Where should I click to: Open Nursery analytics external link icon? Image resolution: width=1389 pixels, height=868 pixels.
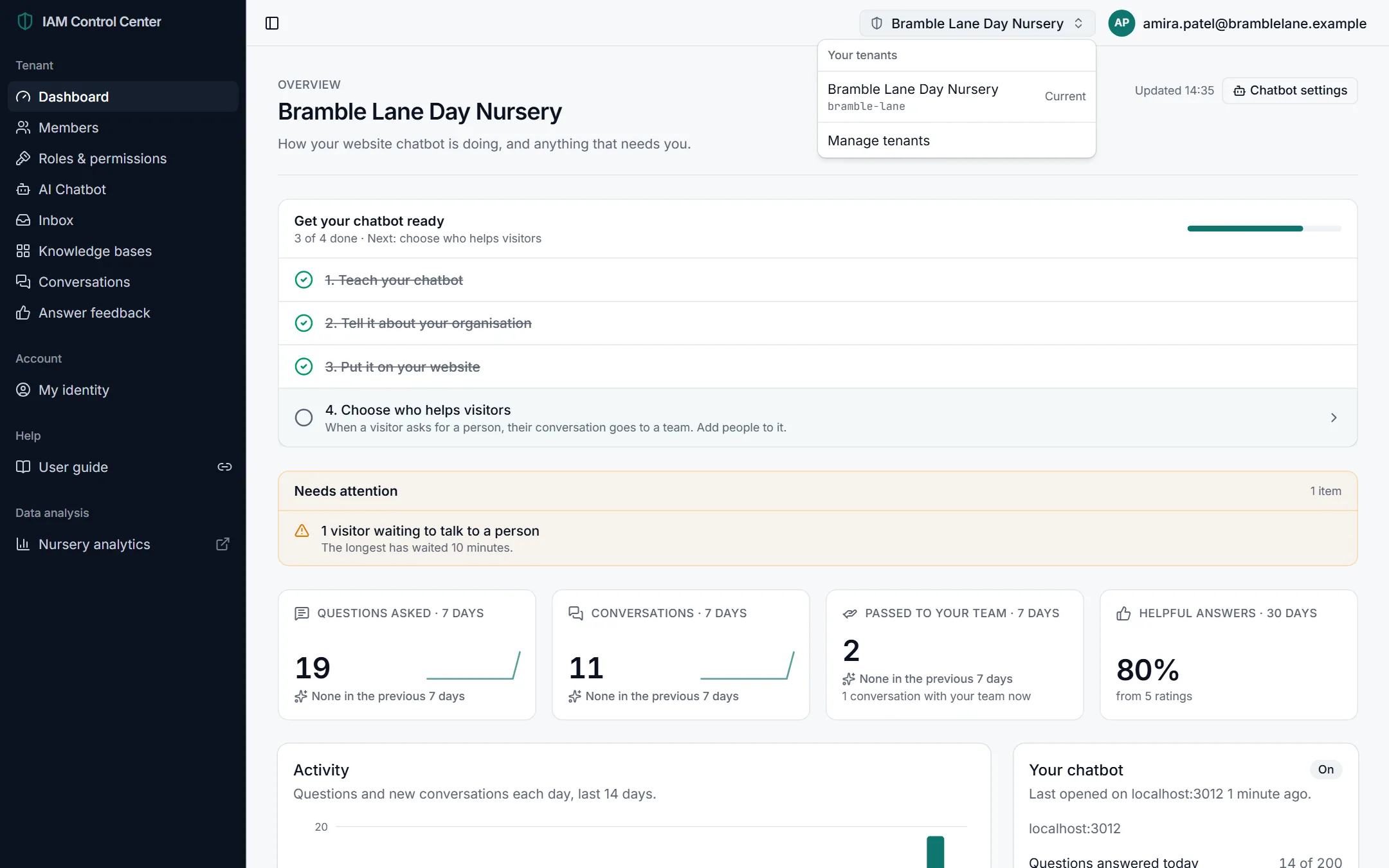tap(222, 544)
